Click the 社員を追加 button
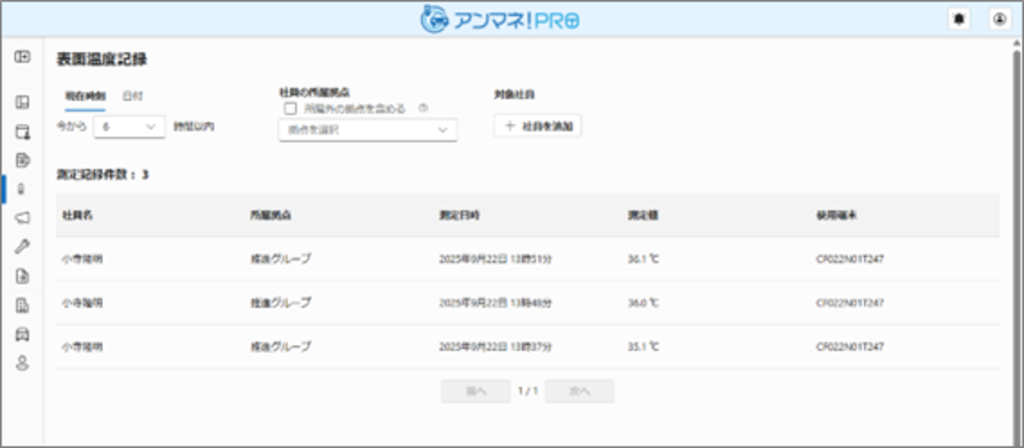1024x448 pixels. (x=538, y=127)
